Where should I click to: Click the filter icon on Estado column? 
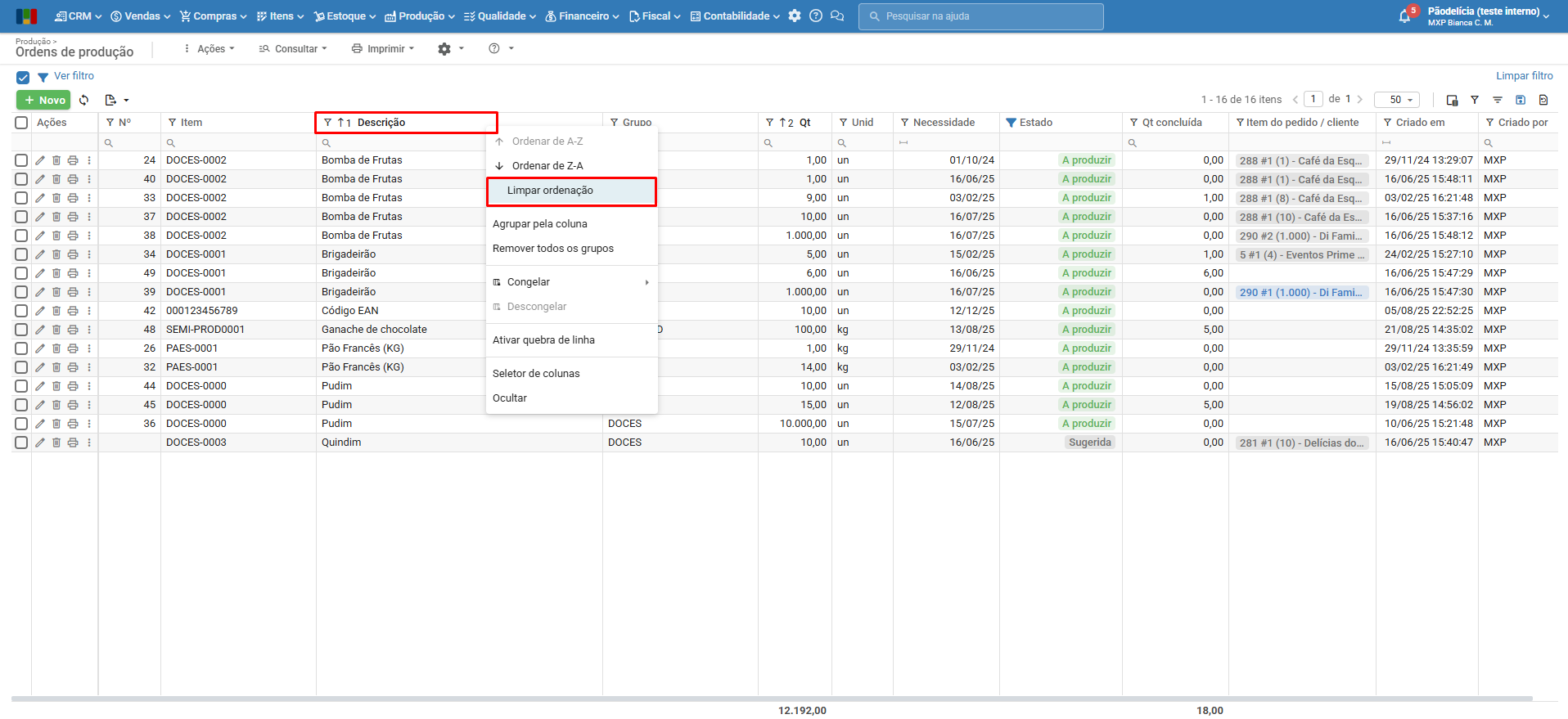click(x=1012, y=123)
